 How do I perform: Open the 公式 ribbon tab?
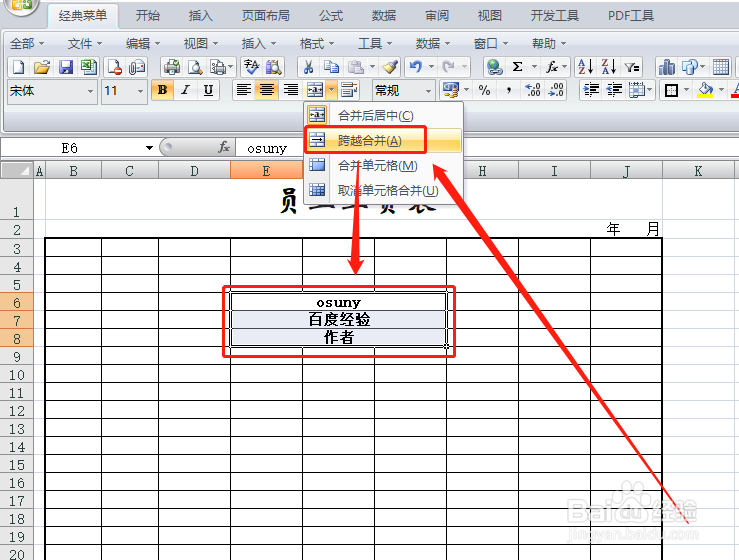pos(330,16)
